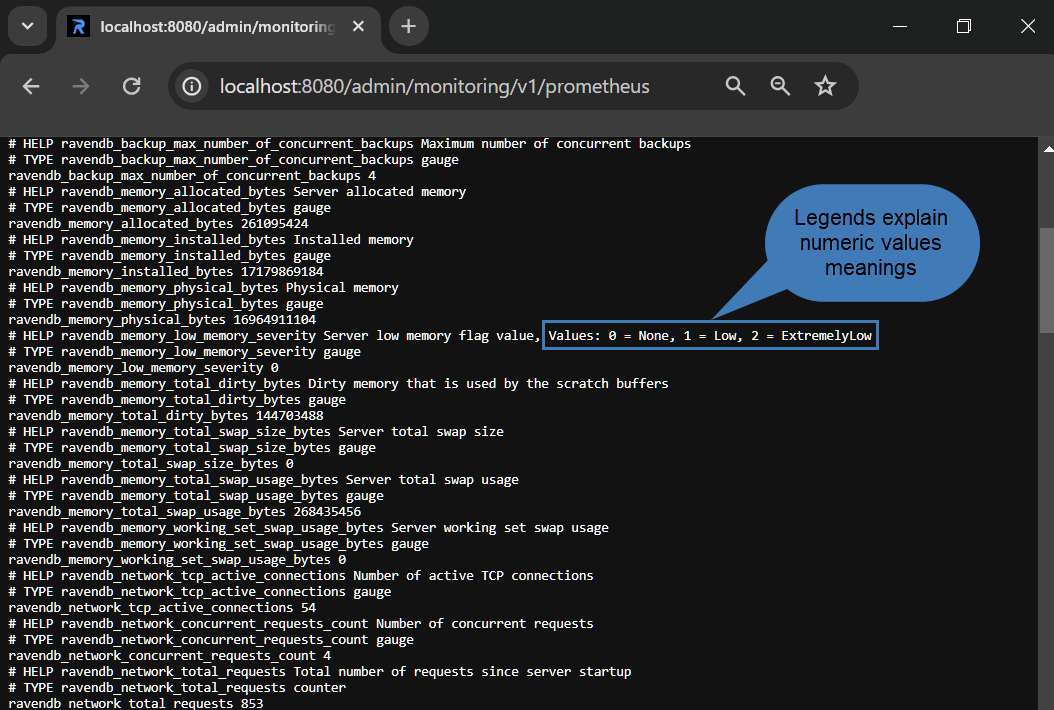Click the value line 'ravendb_memory_allocated_bytes 261095424'
Screen dimensions: 1054x710
click(x=158, y=223)
